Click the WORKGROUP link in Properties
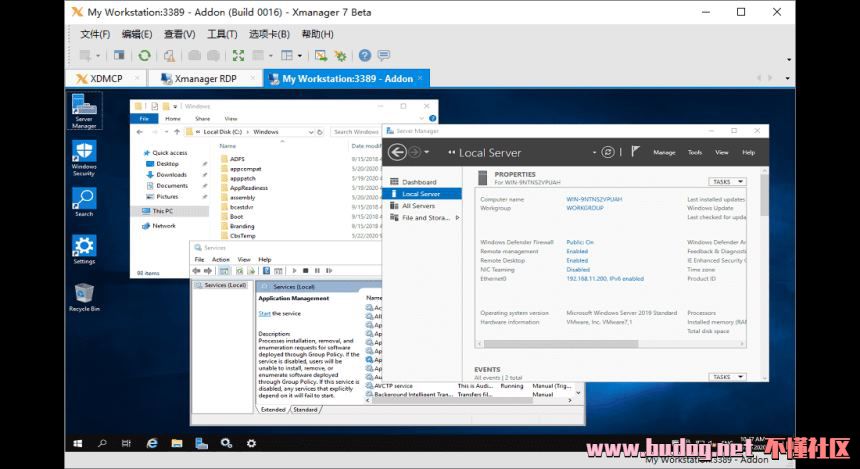Viewport: 860px width, 469px height. [585, 208]
